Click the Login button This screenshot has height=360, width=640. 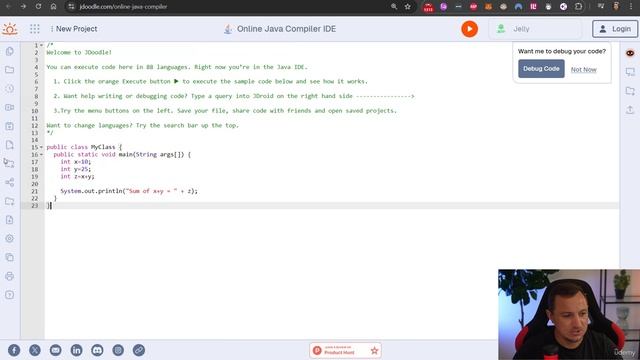point(615,29)
